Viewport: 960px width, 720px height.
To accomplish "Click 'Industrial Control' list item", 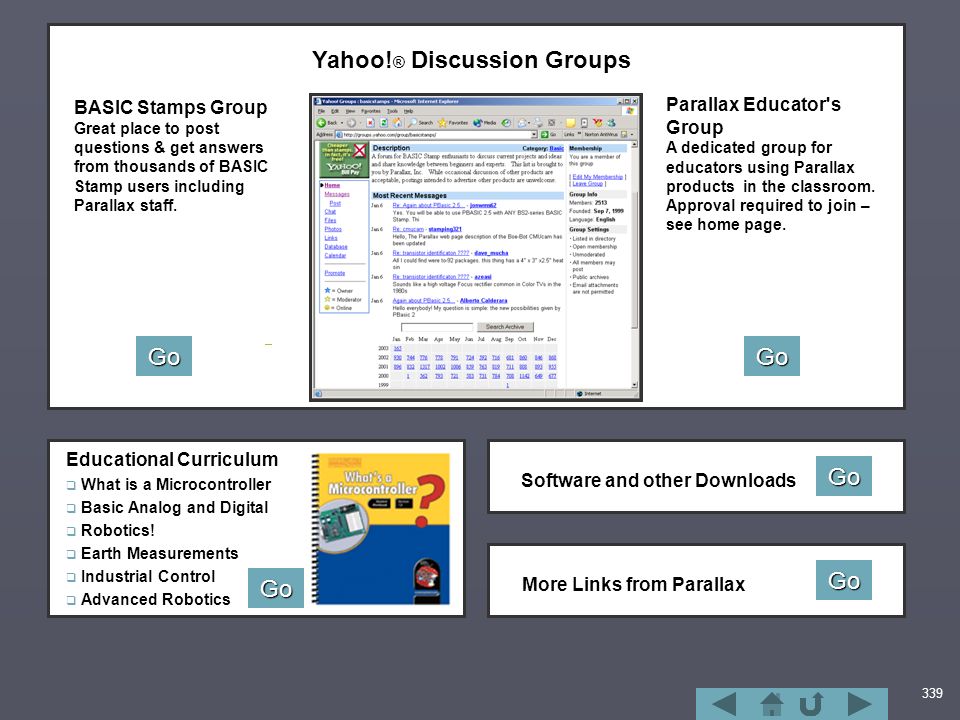I will coord(148,577).
